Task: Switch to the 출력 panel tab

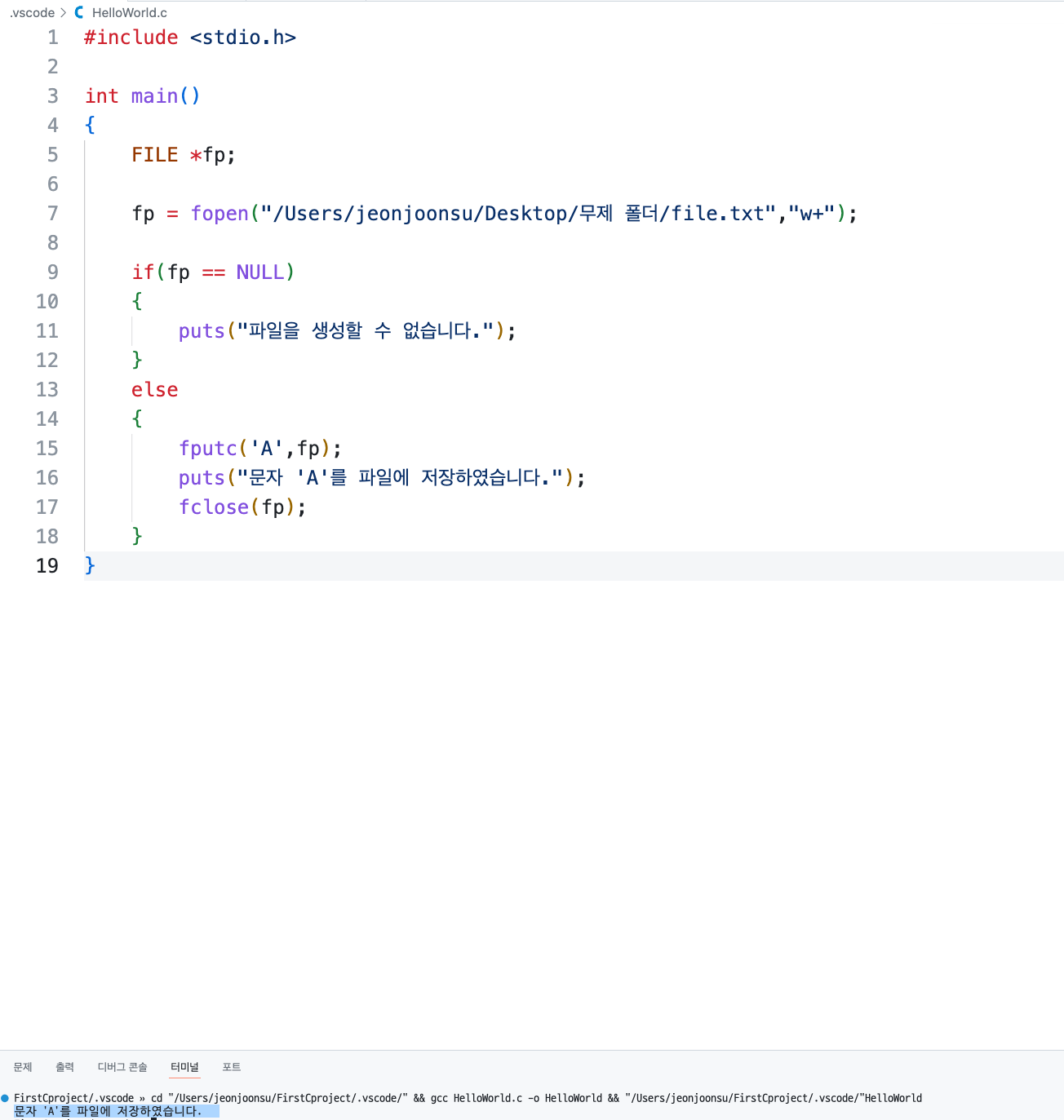Action: (x=64, y=1067)
